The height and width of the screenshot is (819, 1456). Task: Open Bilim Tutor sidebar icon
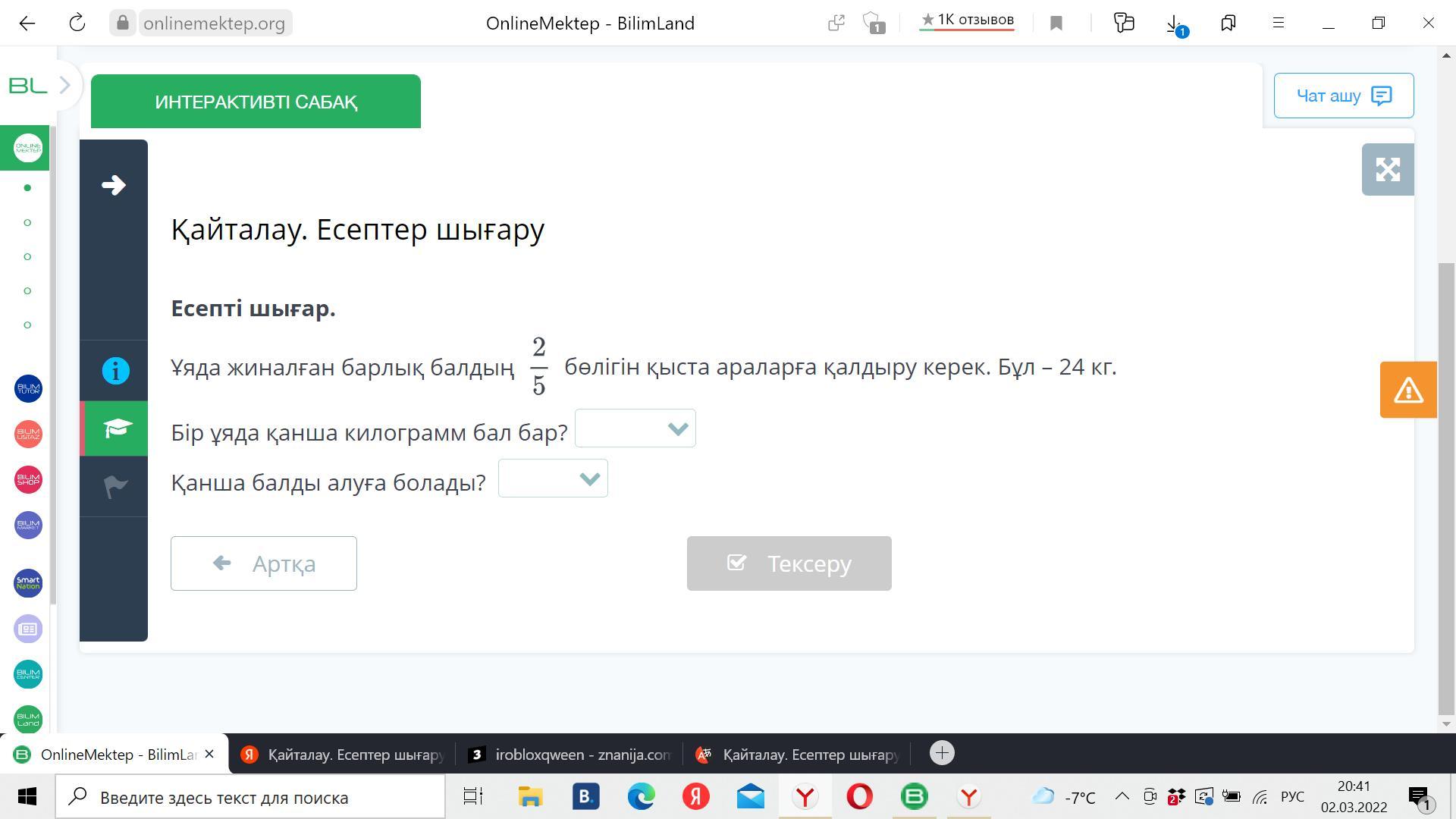point(28,389)
